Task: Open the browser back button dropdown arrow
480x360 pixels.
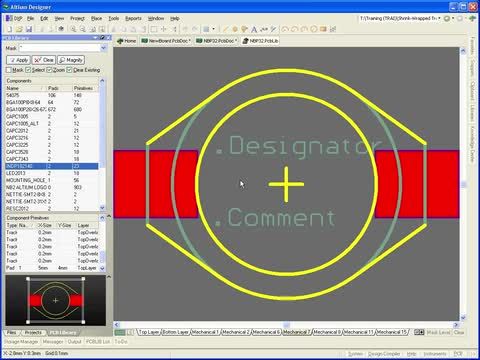Action: [453, 18]
